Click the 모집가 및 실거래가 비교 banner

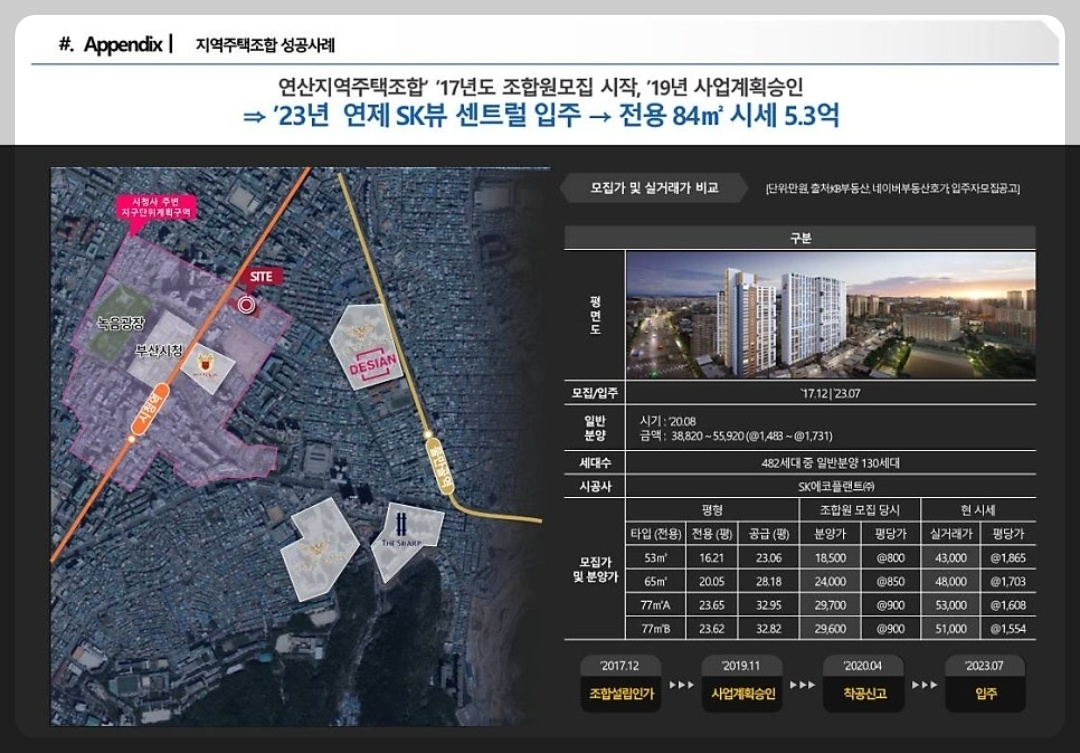tap(654, 187)
